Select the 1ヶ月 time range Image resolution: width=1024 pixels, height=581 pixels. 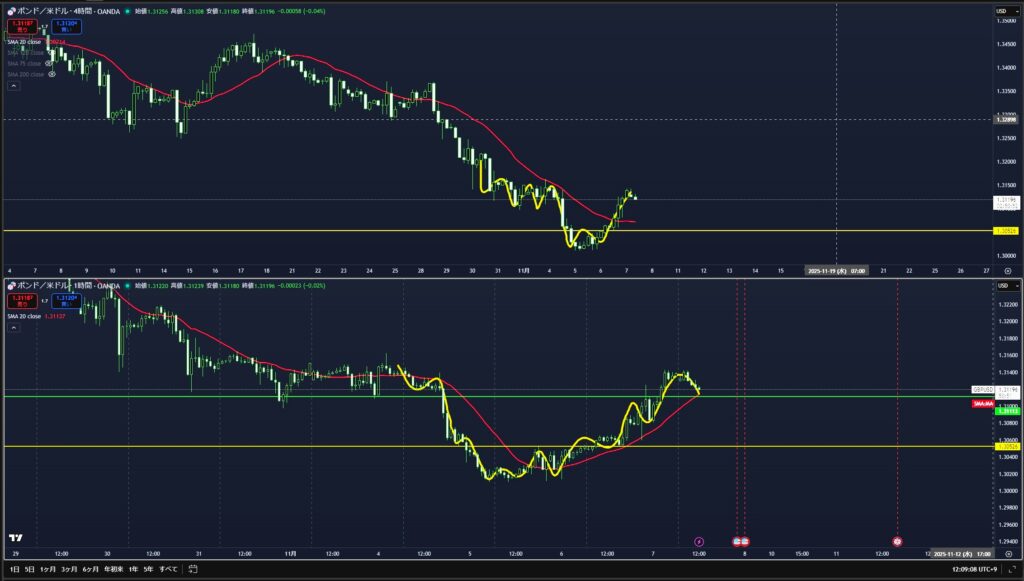pos(47,569)
